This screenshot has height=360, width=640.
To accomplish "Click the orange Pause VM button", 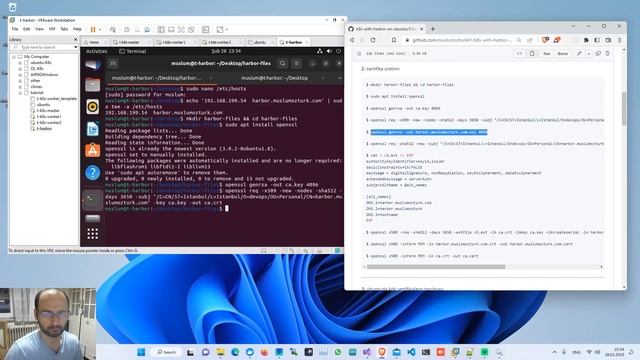I will tap(93, 29).
